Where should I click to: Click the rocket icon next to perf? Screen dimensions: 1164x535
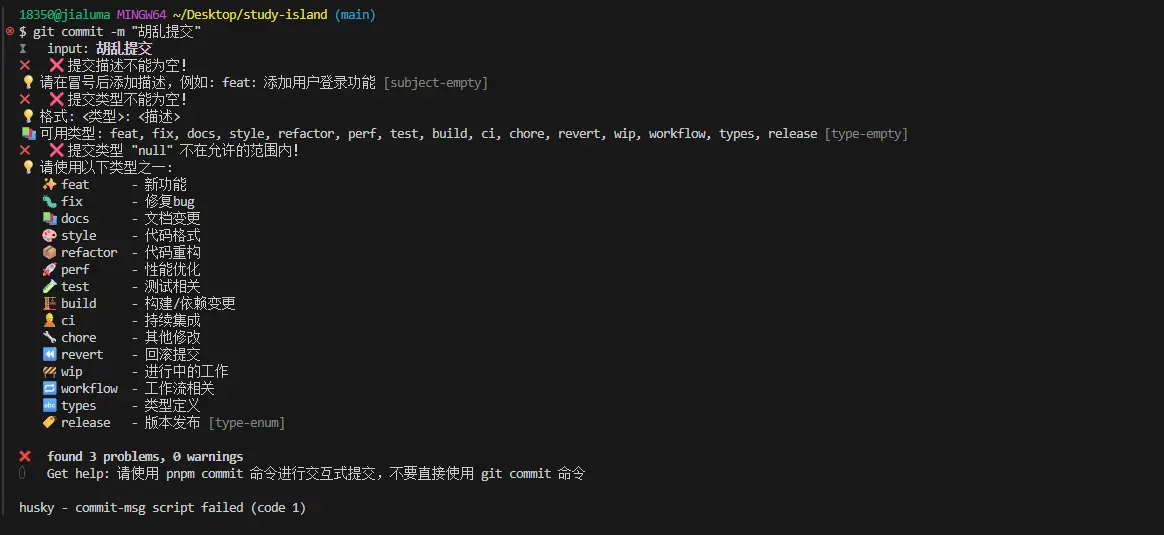pos(49,270)
